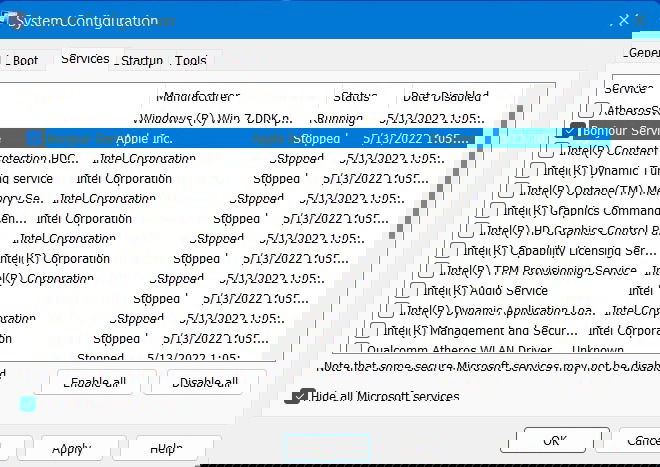Select Intel(R) HD Graphics Control Panel row

pos(568,230)
